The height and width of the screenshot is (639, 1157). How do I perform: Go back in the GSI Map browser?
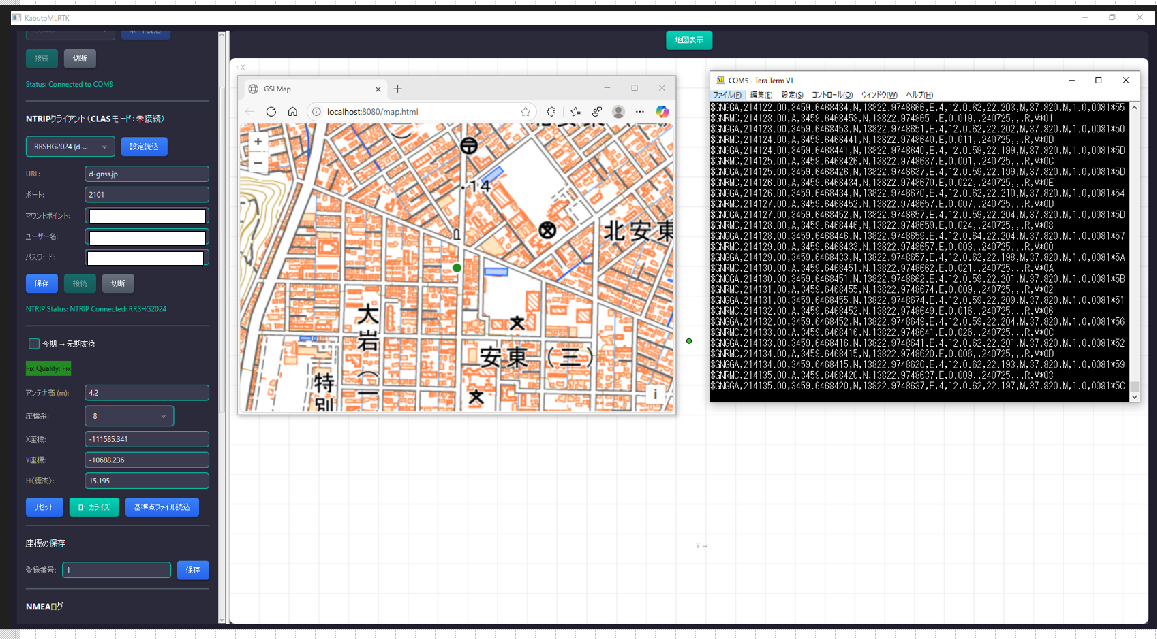[x=249, y=112]
